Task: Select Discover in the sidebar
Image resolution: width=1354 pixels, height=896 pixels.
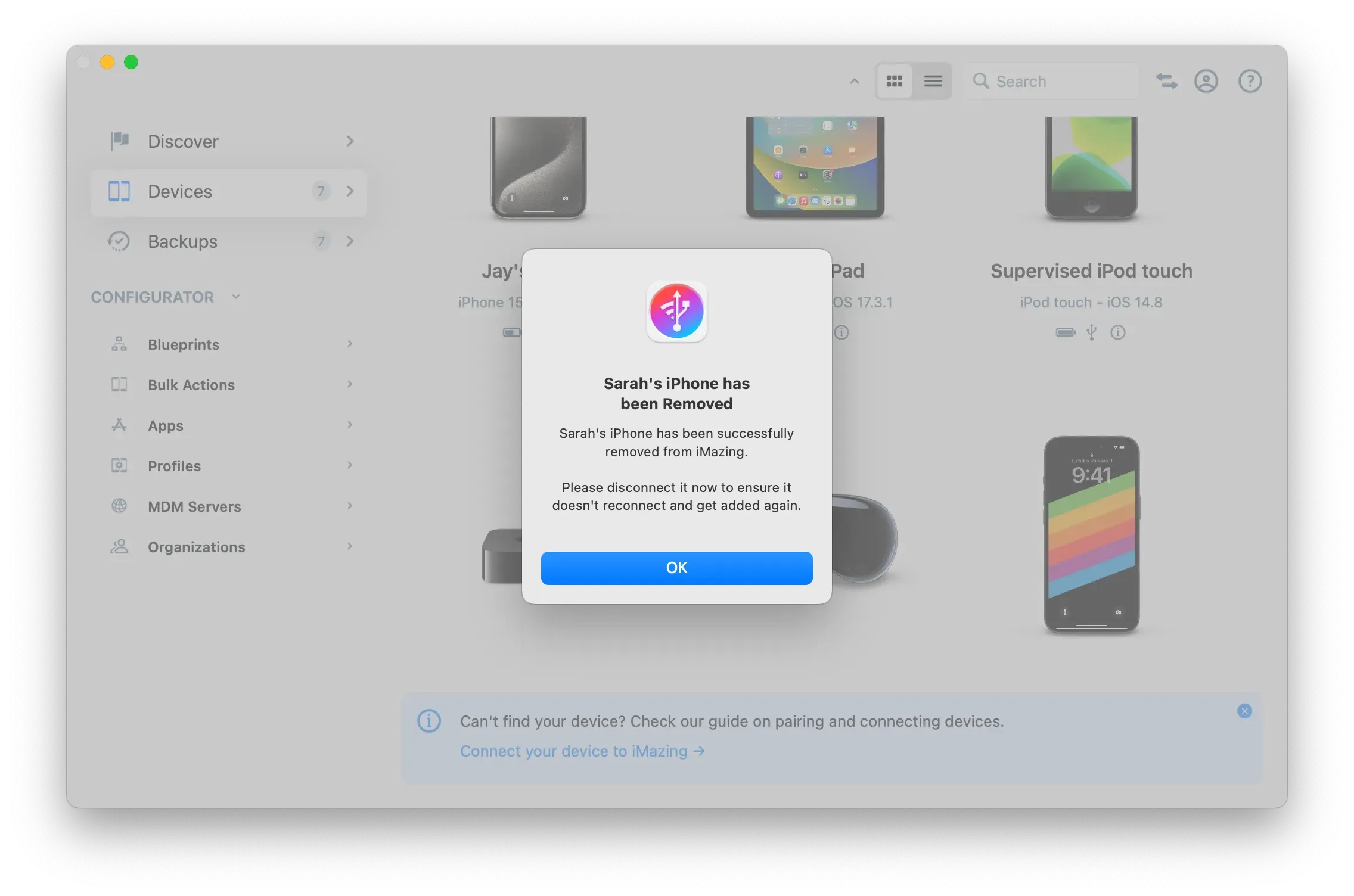Action: pos(182,141)
